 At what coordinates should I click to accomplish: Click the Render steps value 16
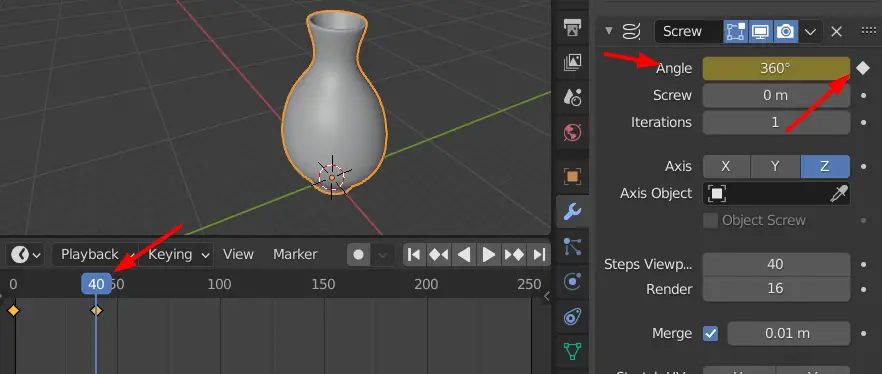[x=776, y=289]
